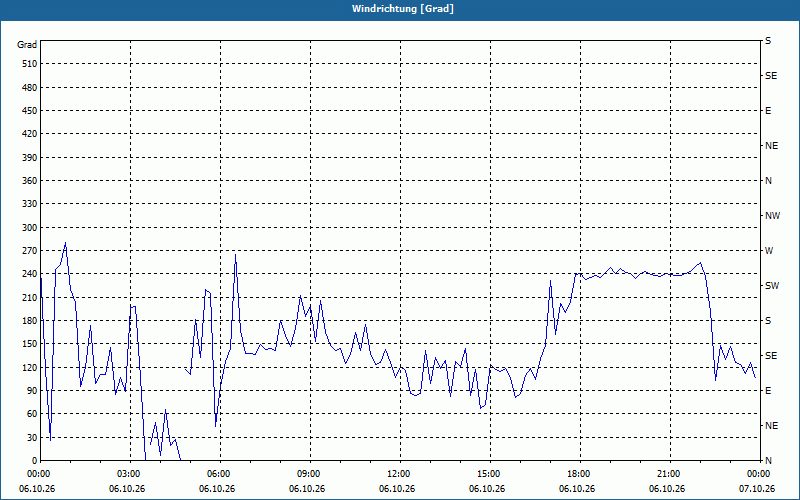The width and height of the screenshot is (800, 500).
Task: Select the W compass label
Action: click(769, 251)
